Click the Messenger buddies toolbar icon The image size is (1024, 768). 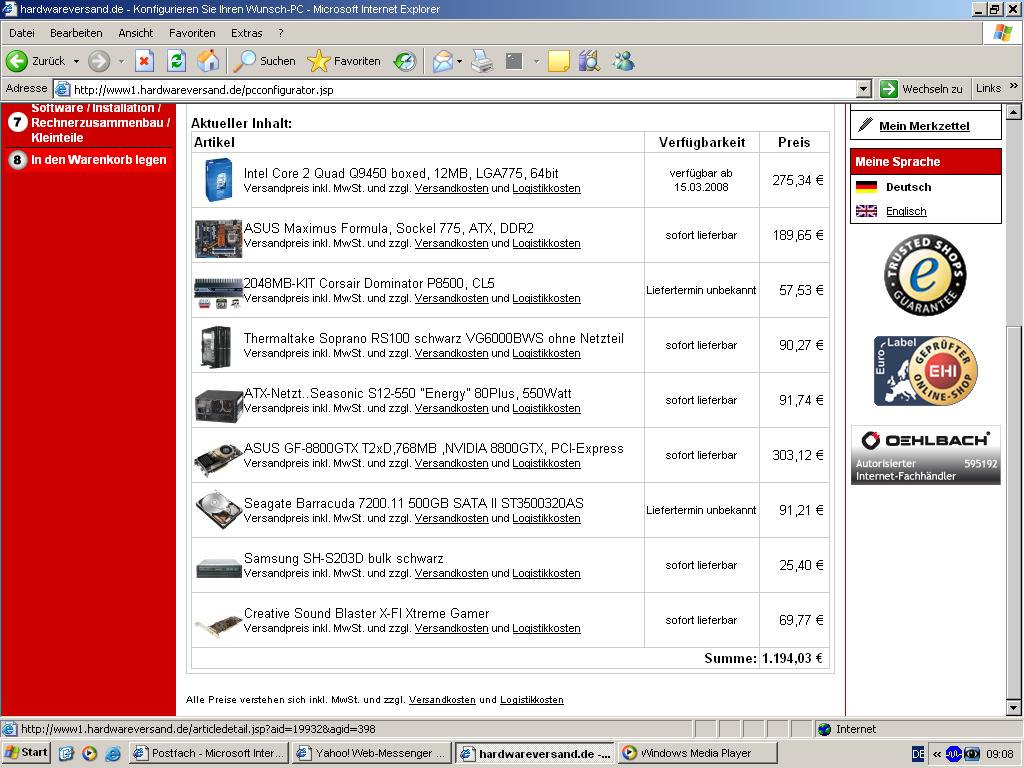tap(623, 61)
